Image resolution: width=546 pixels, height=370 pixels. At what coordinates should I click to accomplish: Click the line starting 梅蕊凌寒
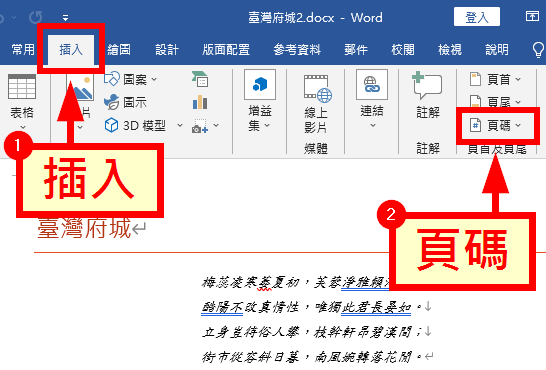pos(295,282)
